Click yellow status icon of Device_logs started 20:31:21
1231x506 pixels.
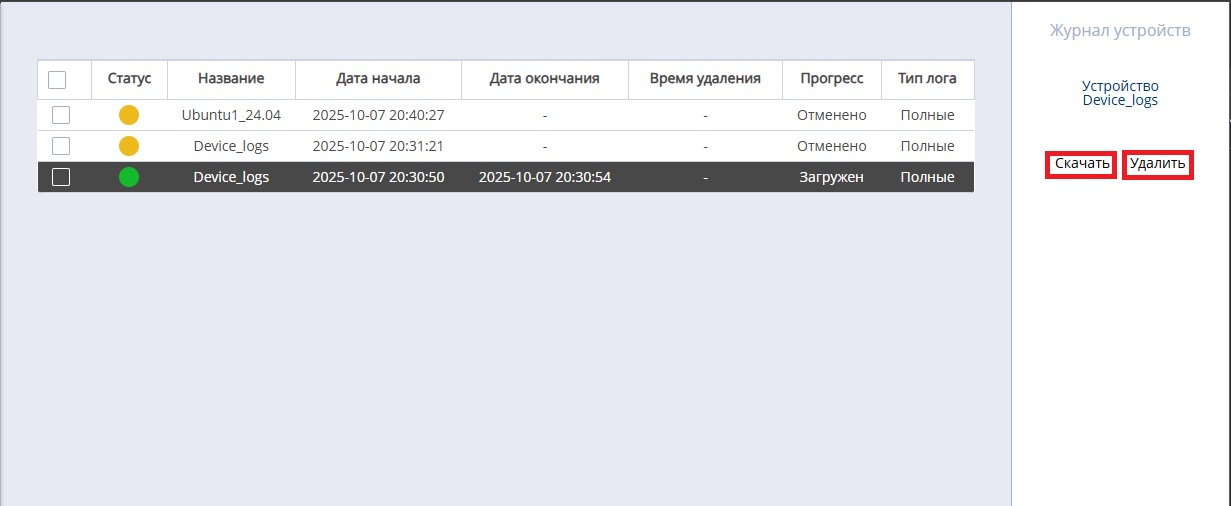pos(129,146)
